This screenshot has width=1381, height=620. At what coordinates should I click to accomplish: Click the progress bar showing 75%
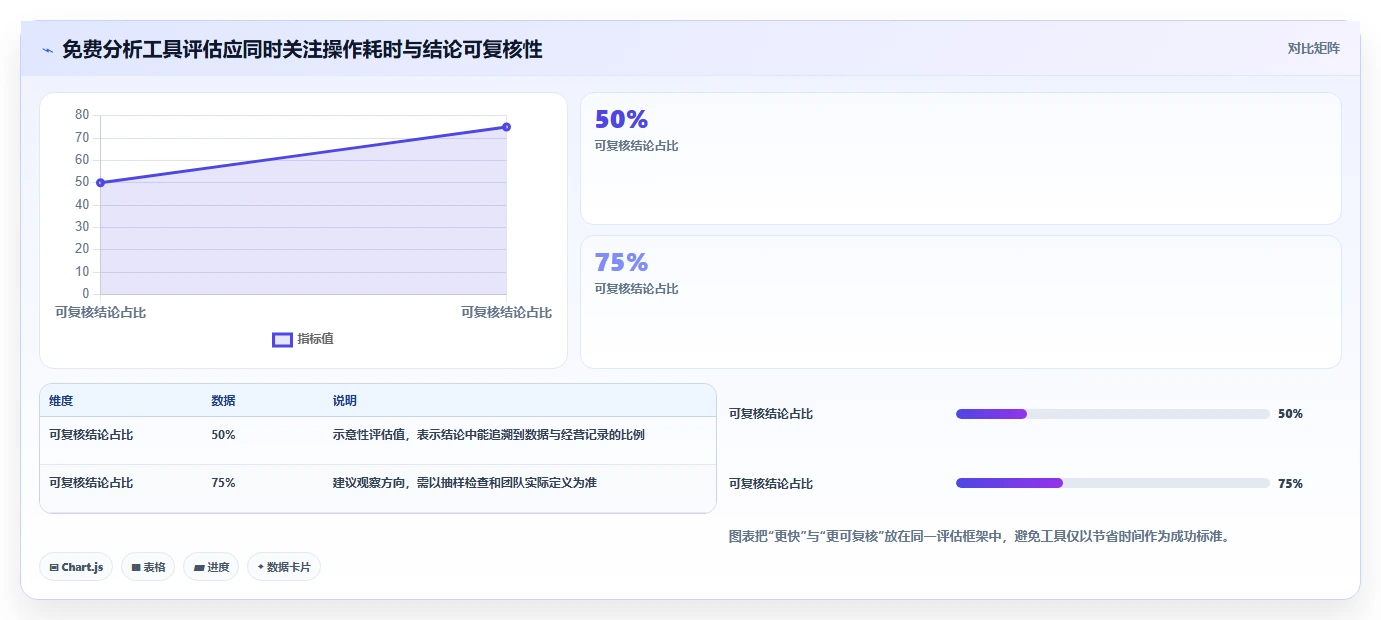pos(1113,483)
